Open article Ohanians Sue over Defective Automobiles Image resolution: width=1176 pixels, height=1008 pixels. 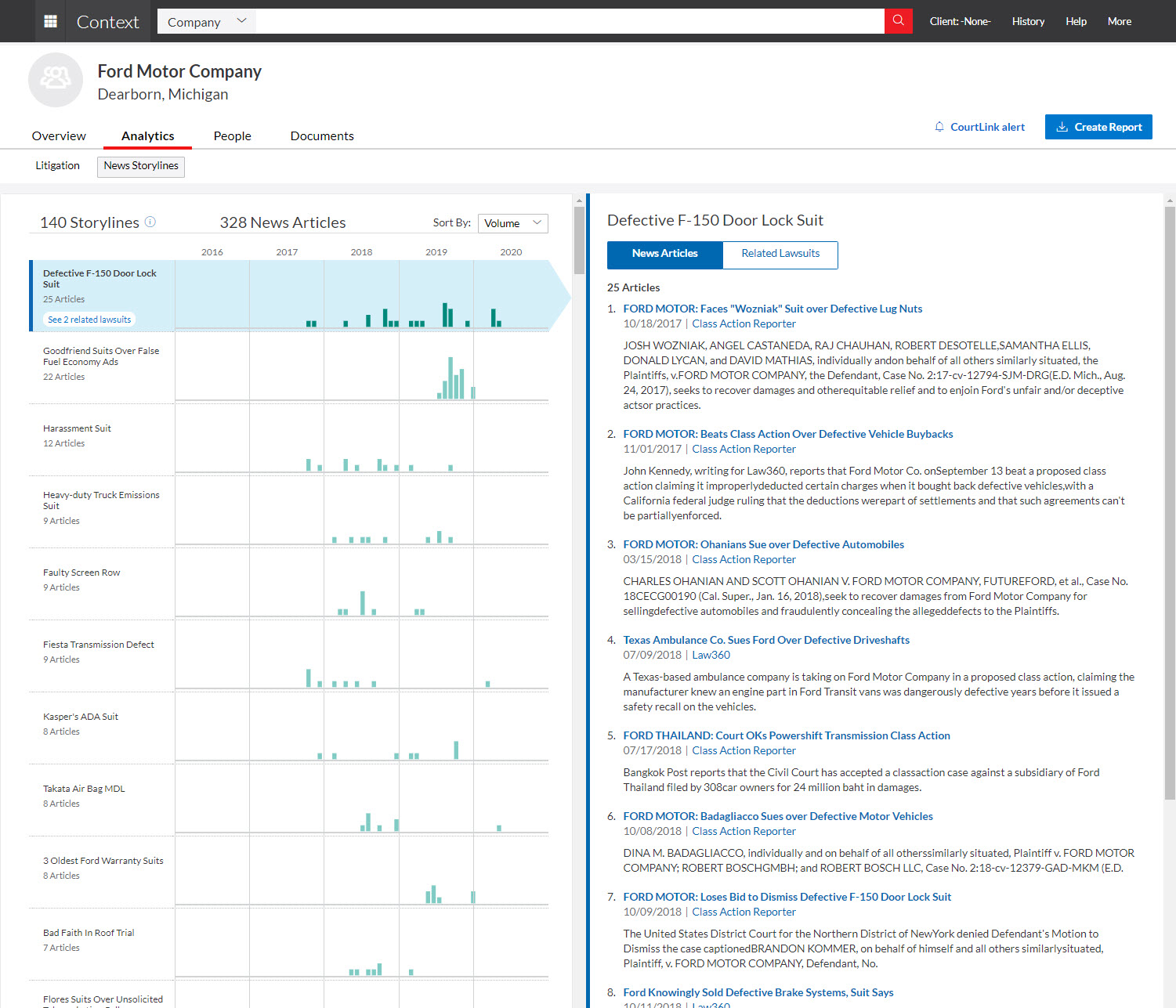(x=763, y=544)
